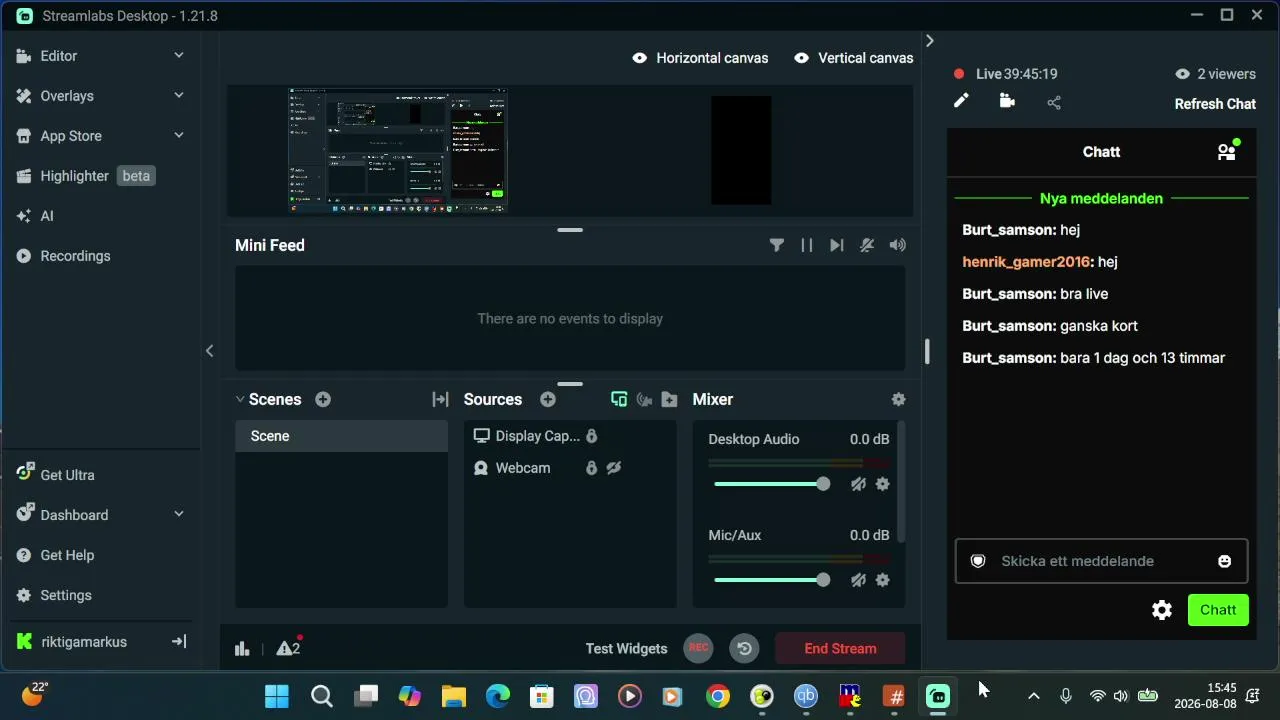Pause the Mini Feed events
The image size is (1280, 720).
pyautogui.click(x=807, y=245)
